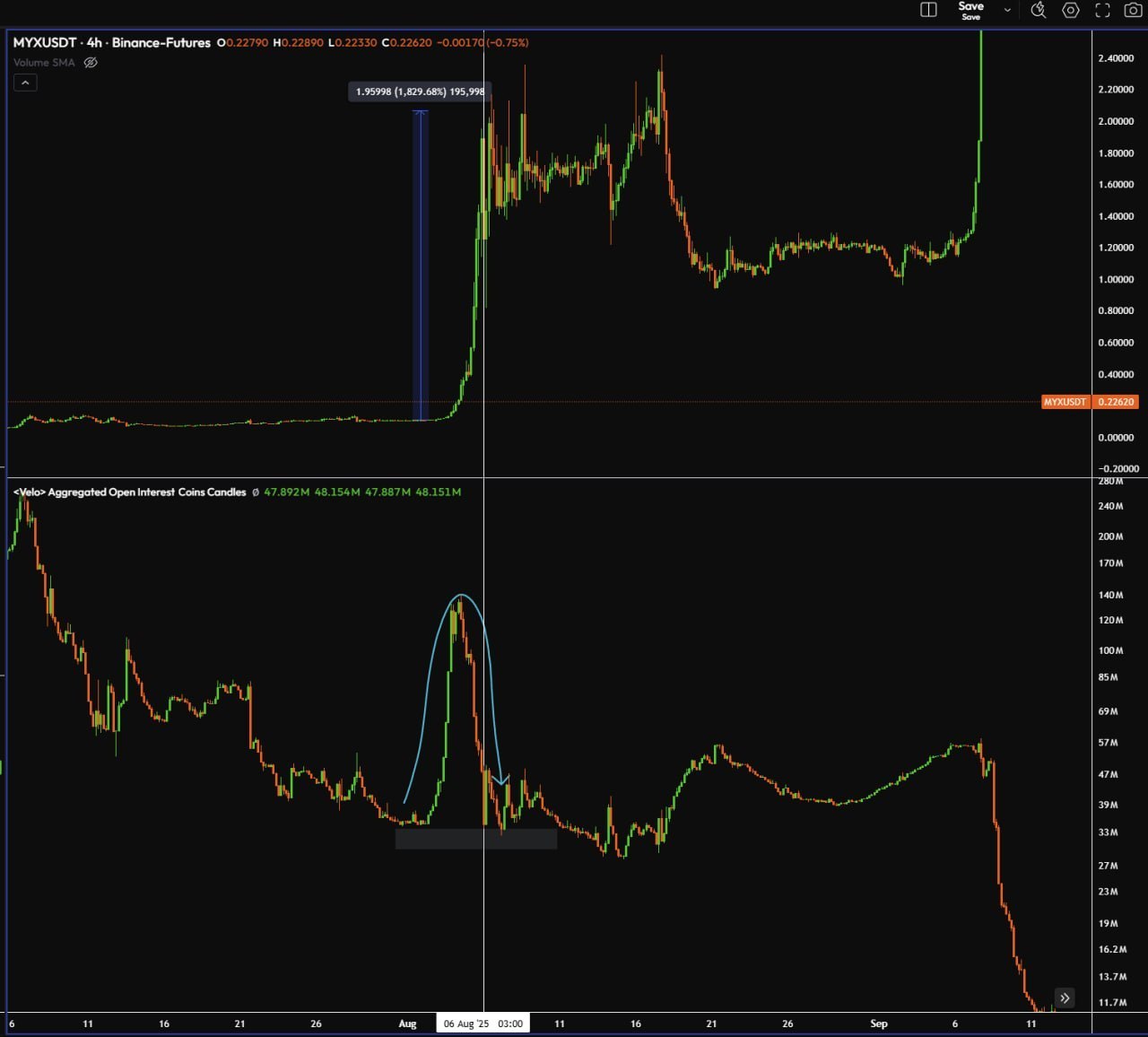Collapse the legend using the up chevron
1148x1037 pixels.
(x=25, y=83)
